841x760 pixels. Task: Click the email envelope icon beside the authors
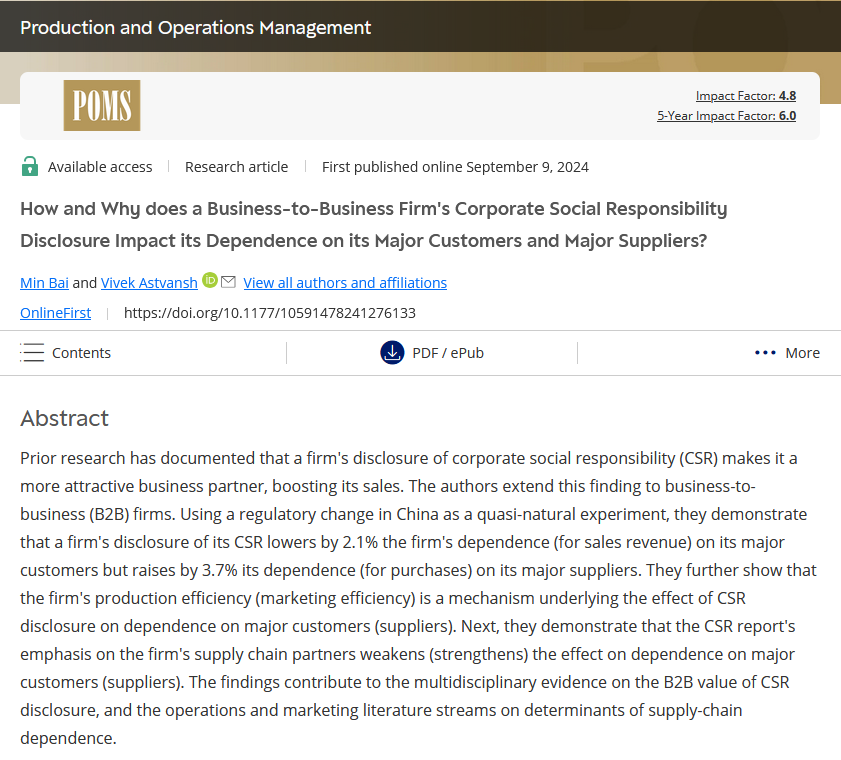(228, 282)
